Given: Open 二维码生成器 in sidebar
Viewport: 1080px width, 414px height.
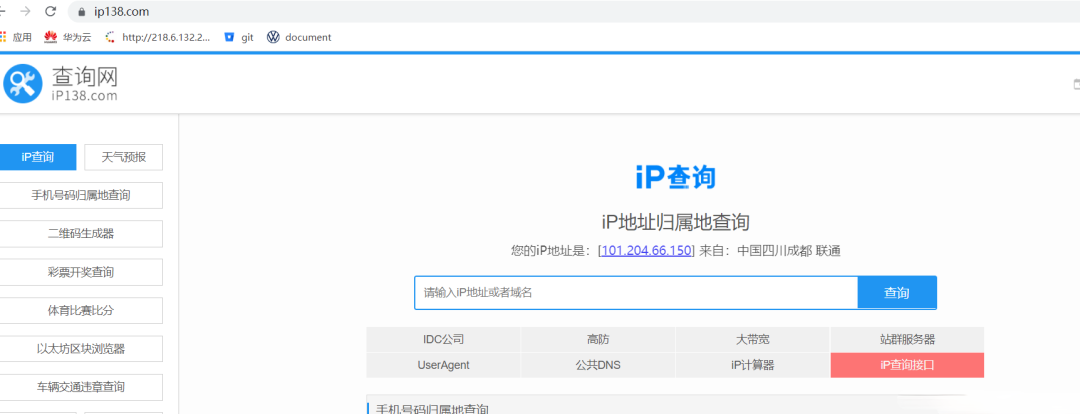Looking at the screenshot, I should coord(81,234).
